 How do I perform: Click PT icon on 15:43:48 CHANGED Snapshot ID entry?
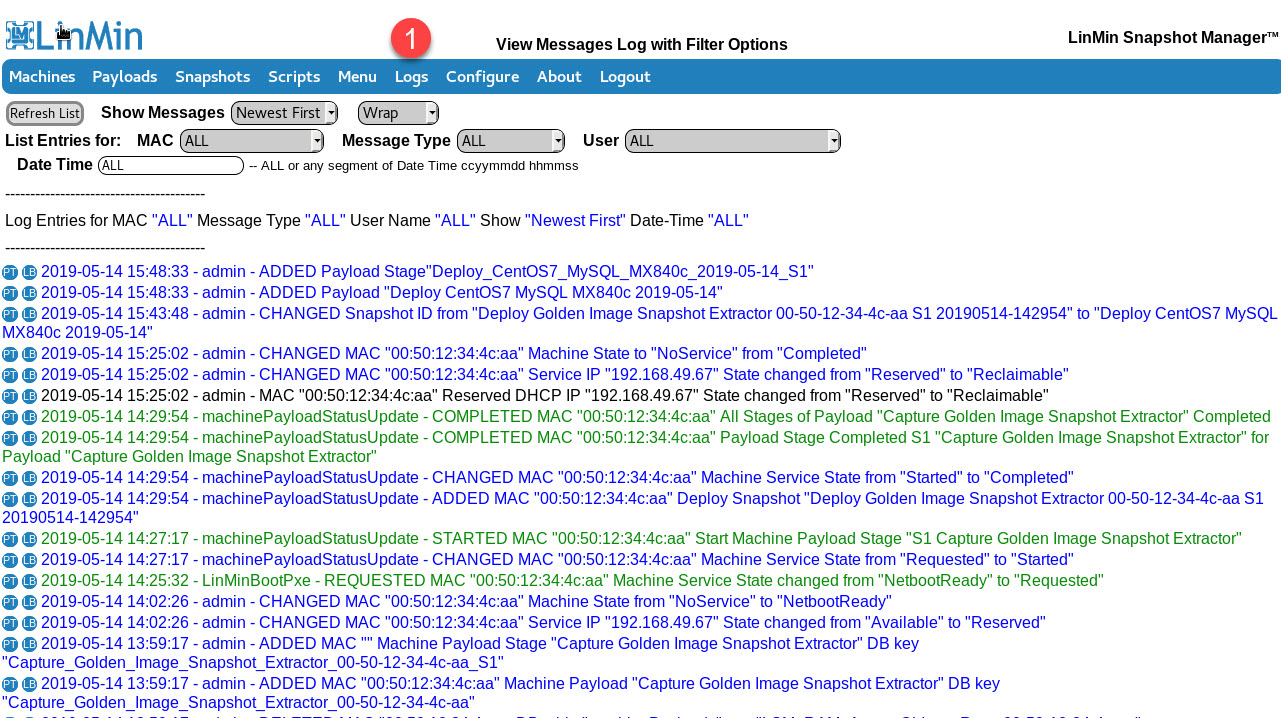tap(10, 314)
